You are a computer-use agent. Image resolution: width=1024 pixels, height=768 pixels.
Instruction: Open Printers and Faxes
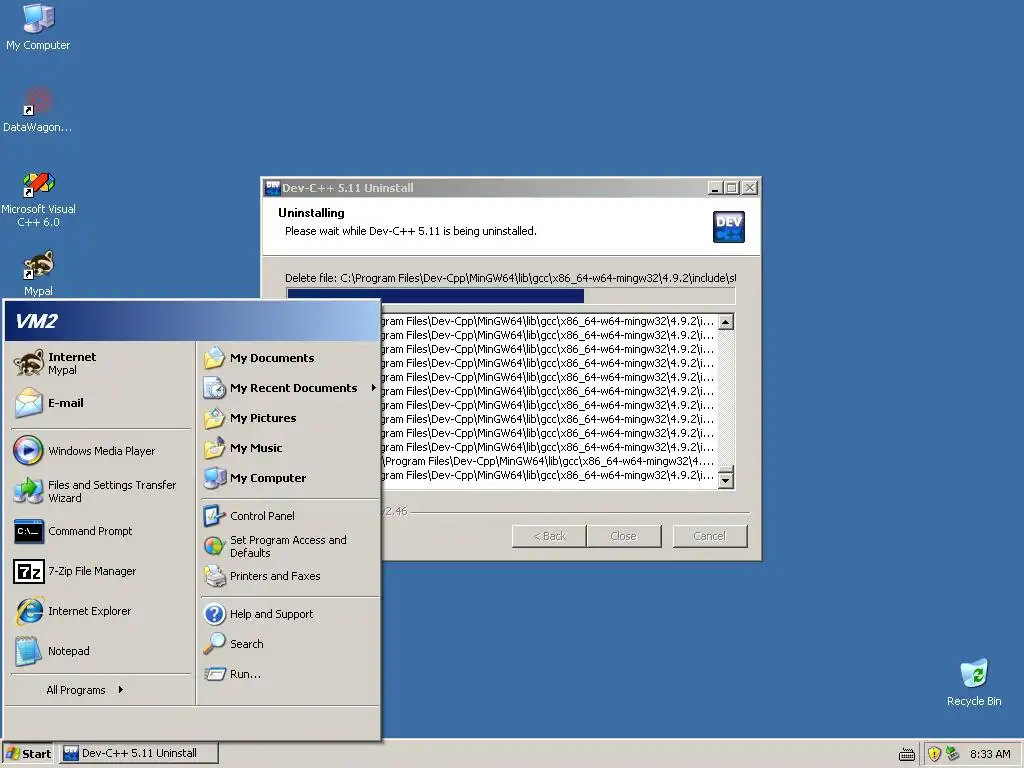(289, 576)
